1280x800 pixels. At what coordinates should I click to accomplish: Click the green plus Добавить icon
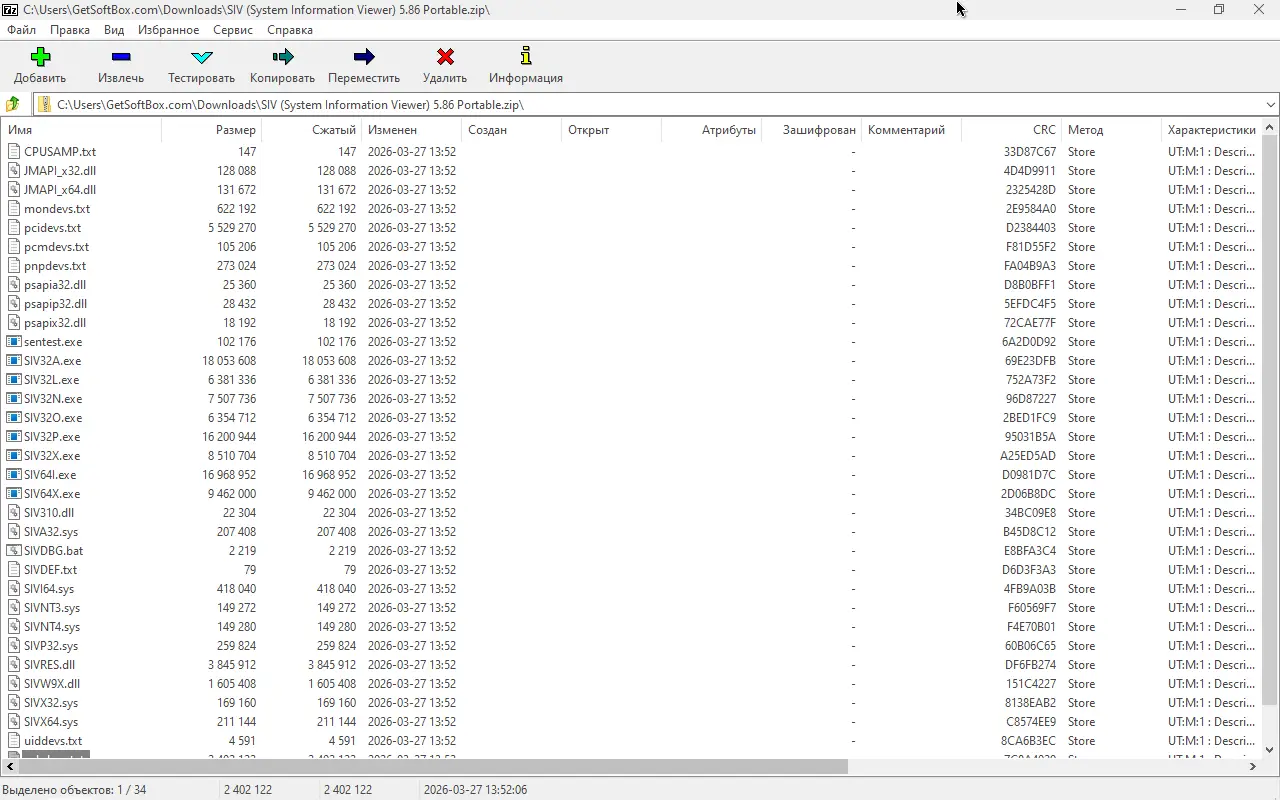pyautogui.click(x=40, y=57)
